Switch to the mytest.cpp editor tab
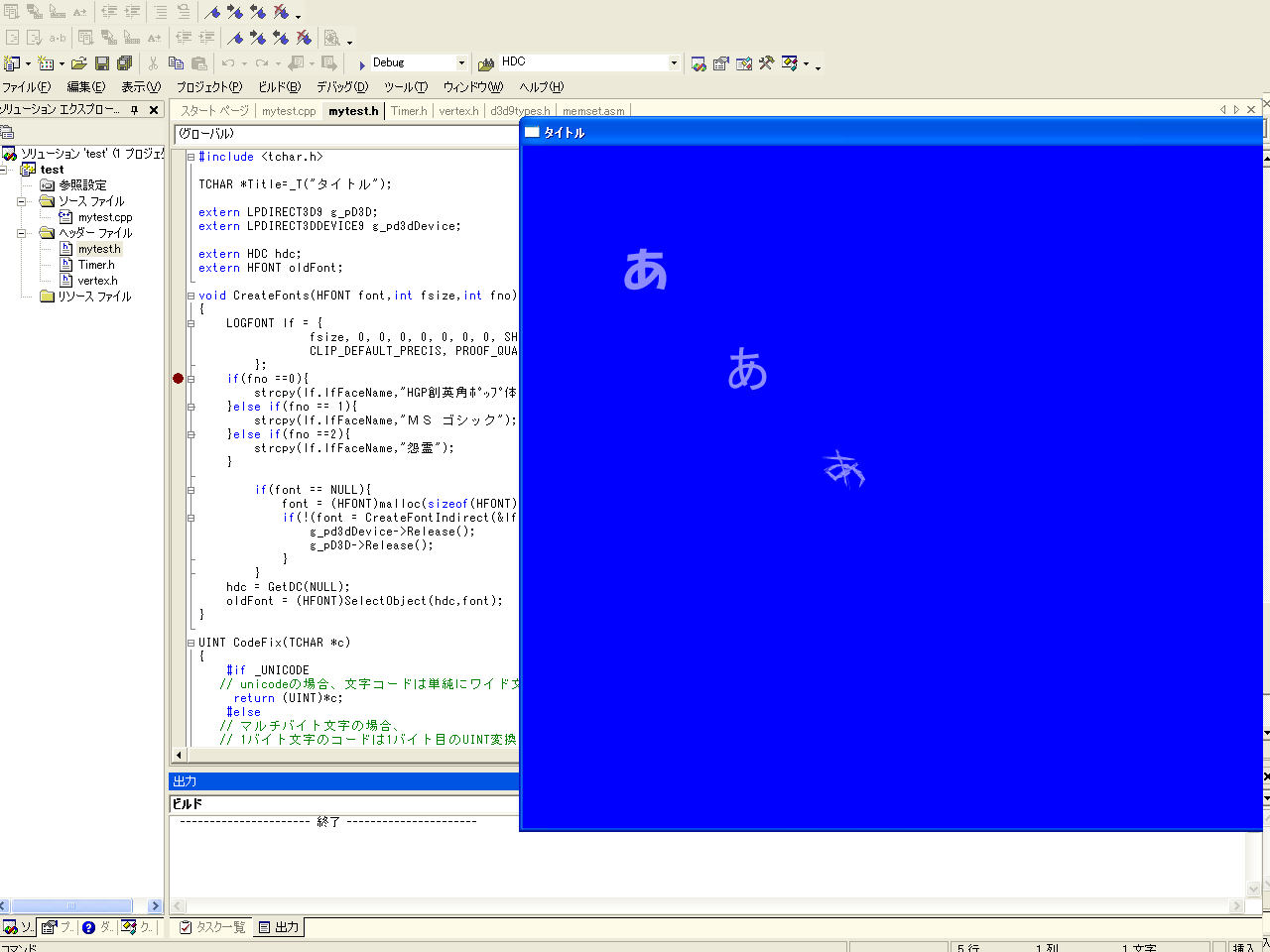Screen dimensions: 1270x952 [x=289, y=111]
